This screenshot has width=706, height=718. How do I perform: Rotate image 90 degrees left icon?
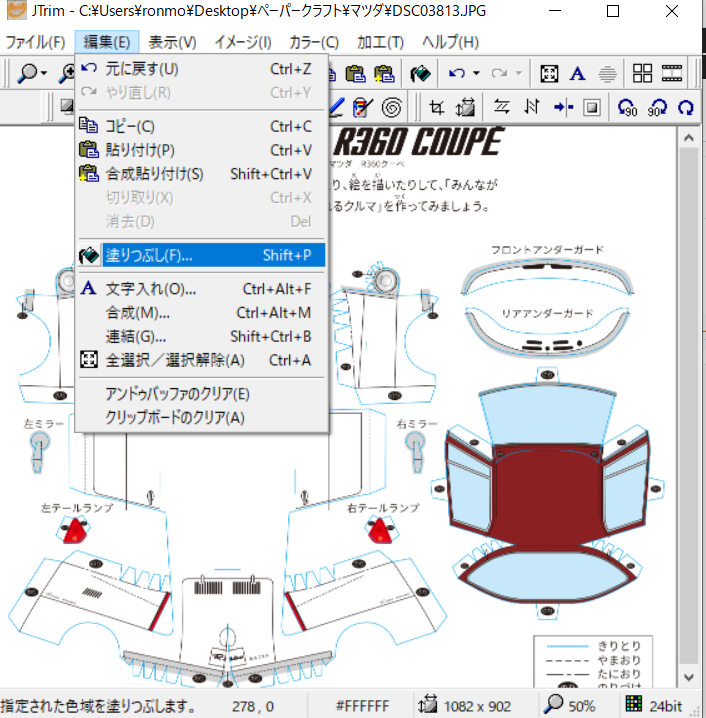coord(627,108)
